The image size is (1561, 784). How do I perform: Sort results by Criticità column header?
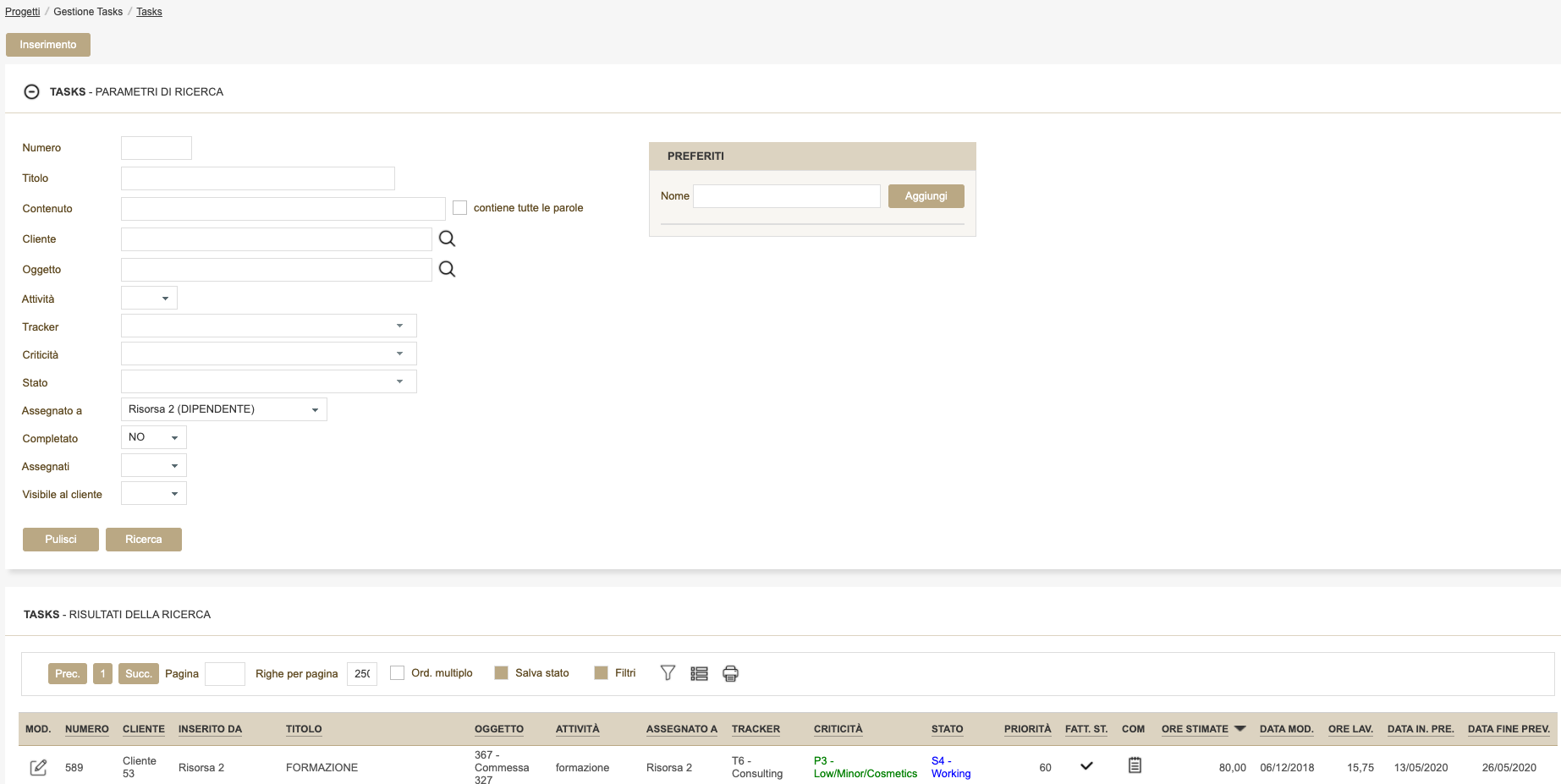coord(838,729)
